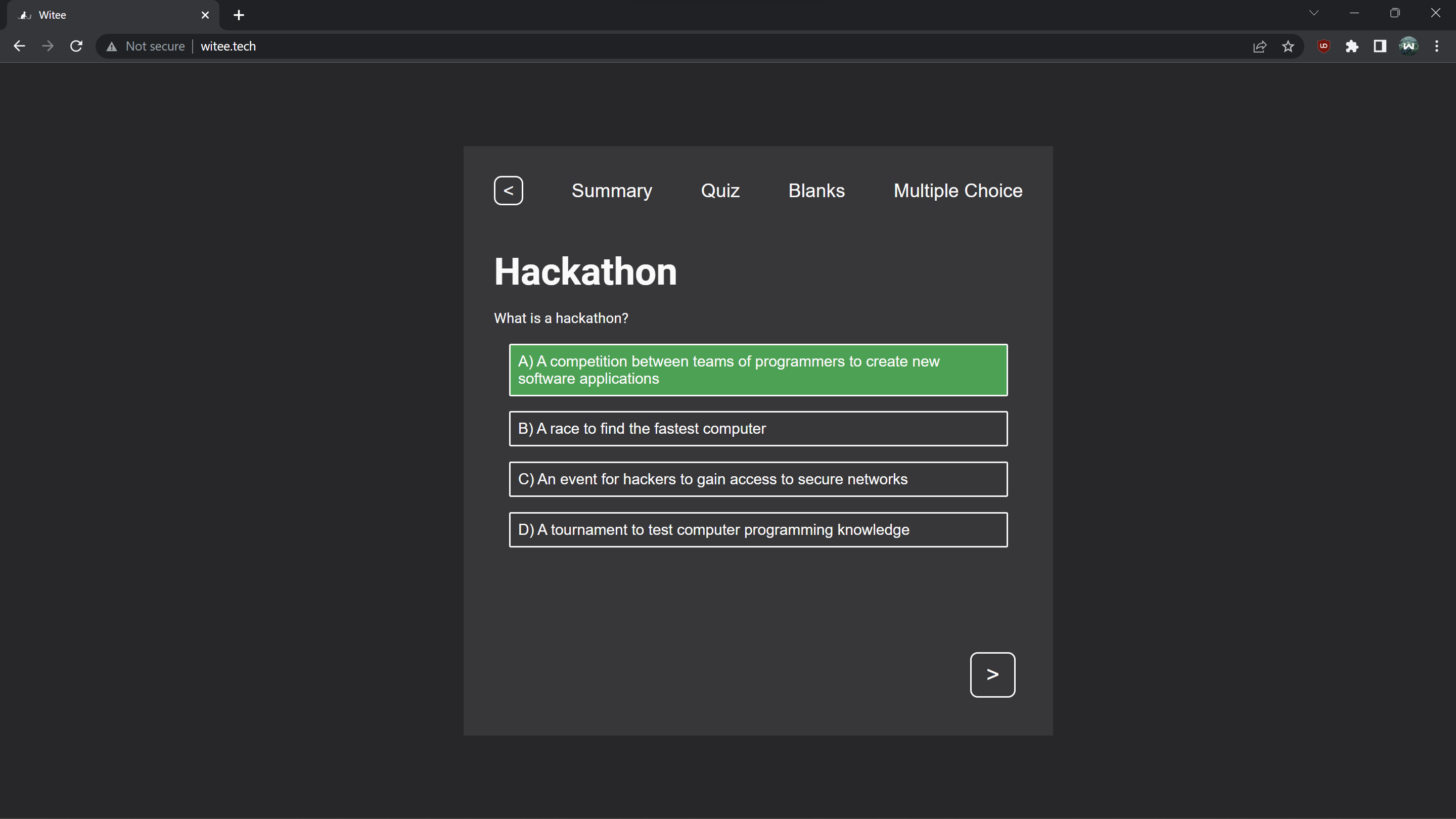1456x819 pixels.
Task: Open the uBlock Origin extension icon
Action: click(x=1323, y=47)
